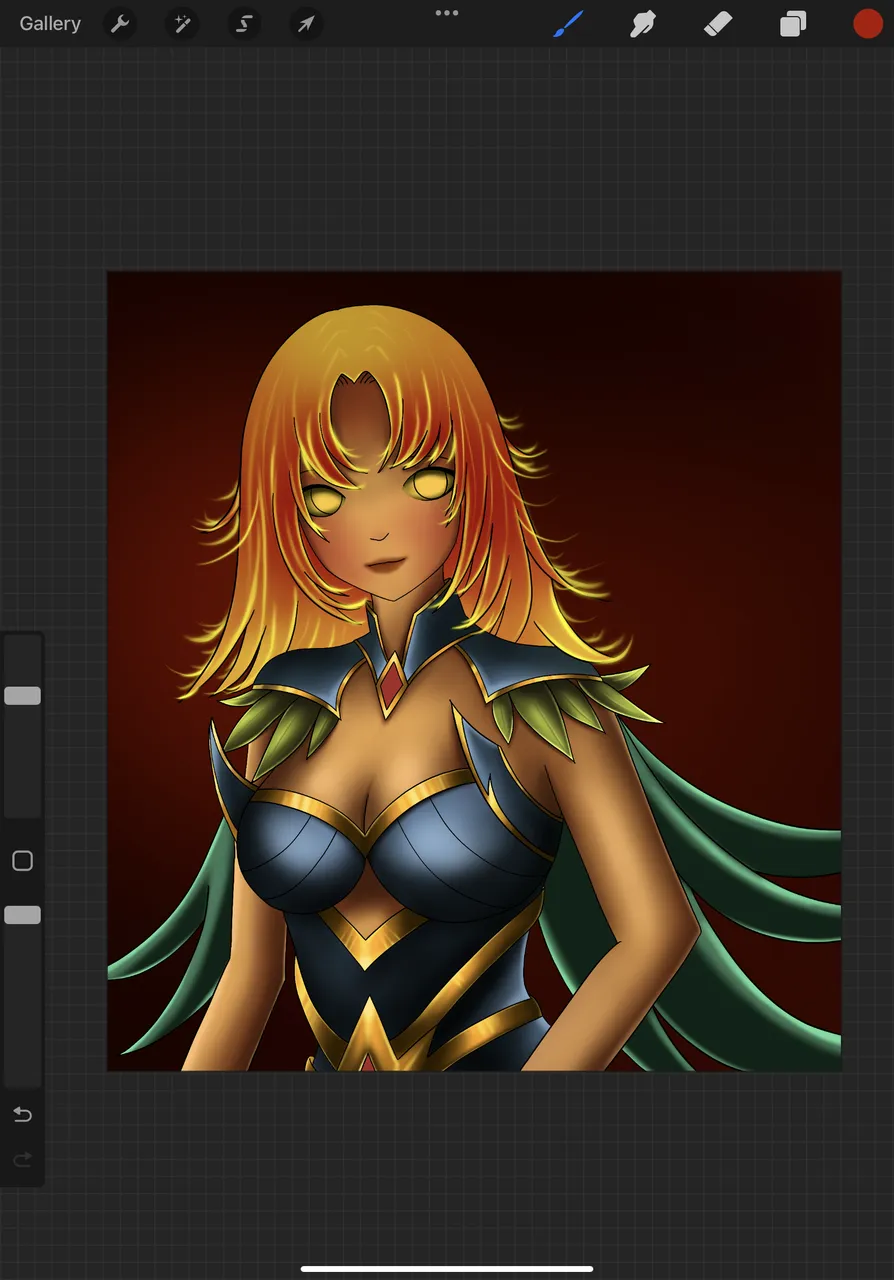Select the Eraser tool
Image resolution: width=894 pixels, height=1280 pixels.
[718, 24]
